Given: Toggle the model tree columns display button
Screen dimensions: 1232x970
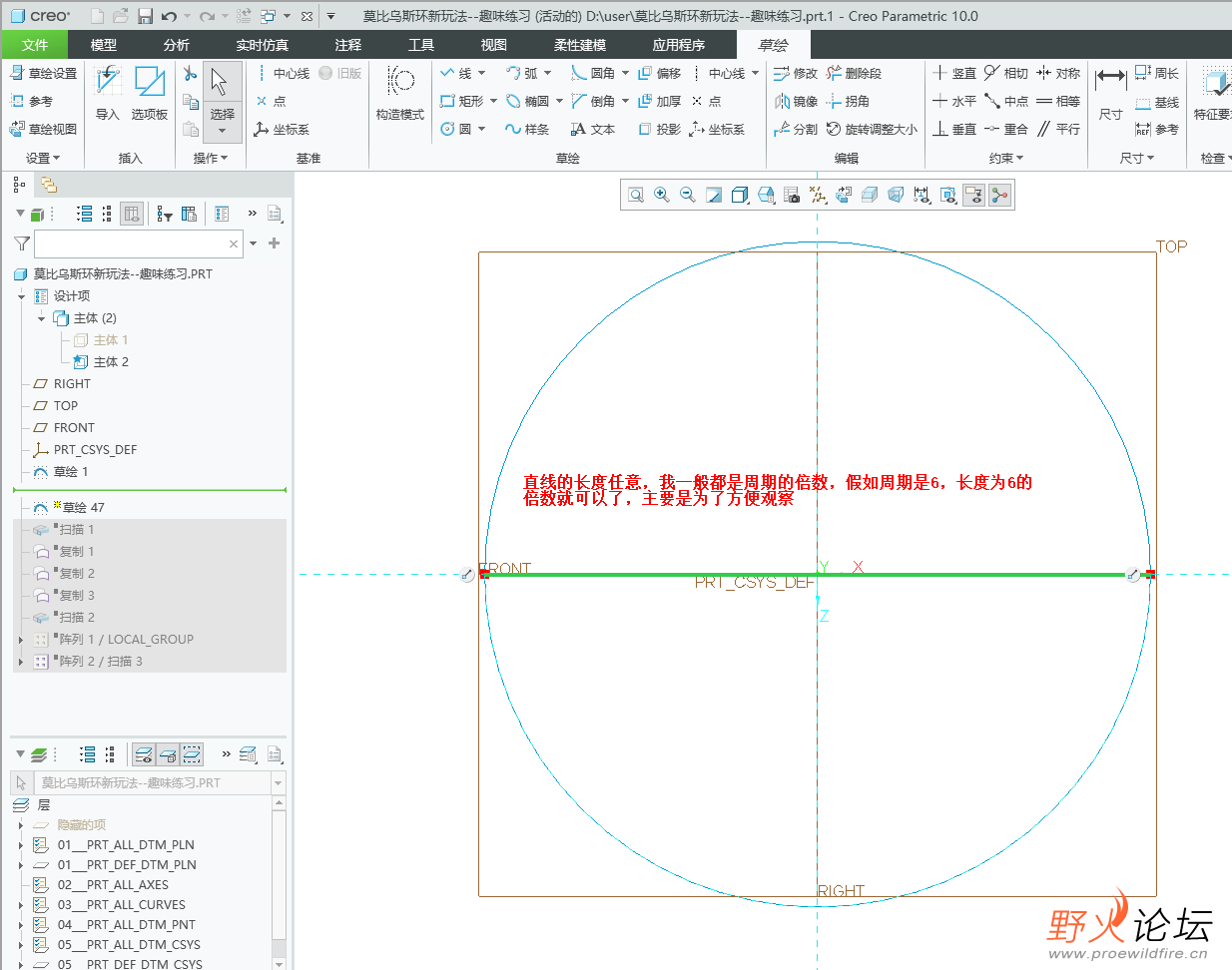Looking at the screenshot, I should point(132,214).
